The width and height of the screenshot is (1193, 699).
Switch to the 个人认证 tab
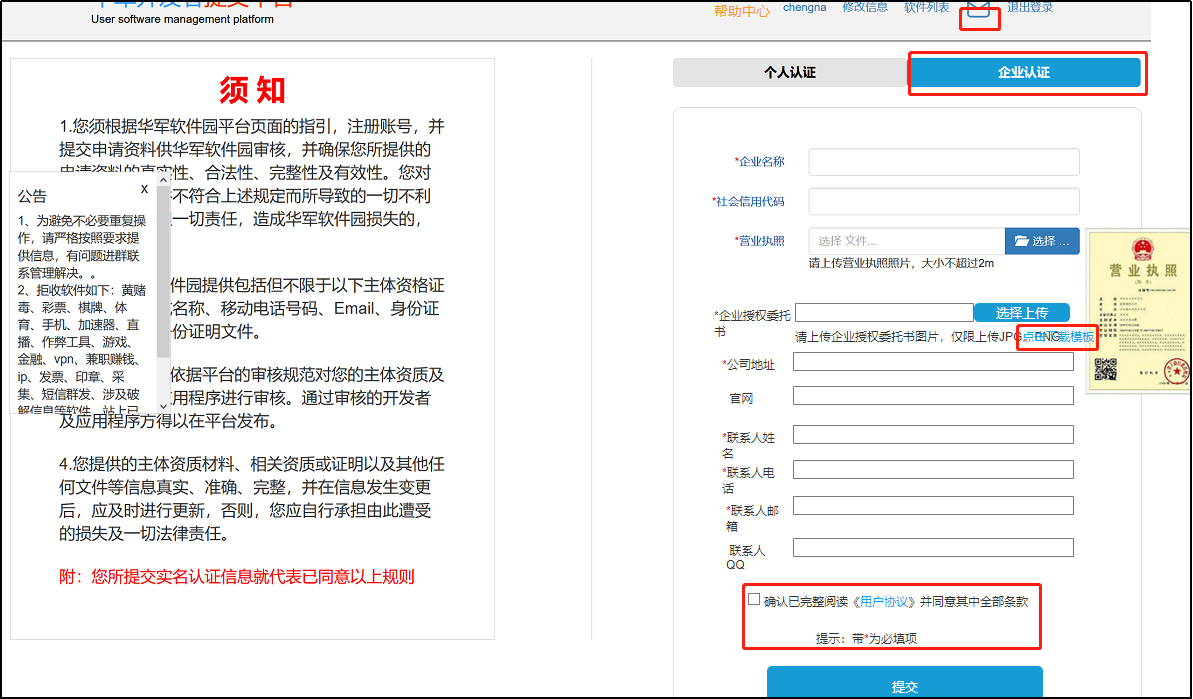click(789, 73)
